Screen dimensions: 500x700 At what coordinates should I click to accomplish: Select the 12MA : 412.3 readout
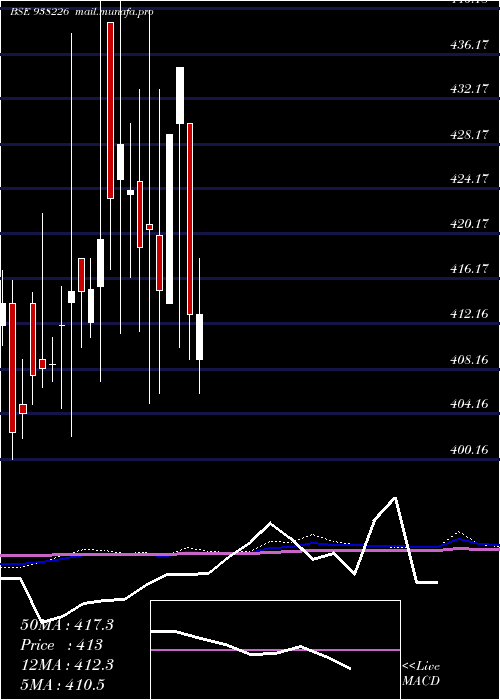67,665
